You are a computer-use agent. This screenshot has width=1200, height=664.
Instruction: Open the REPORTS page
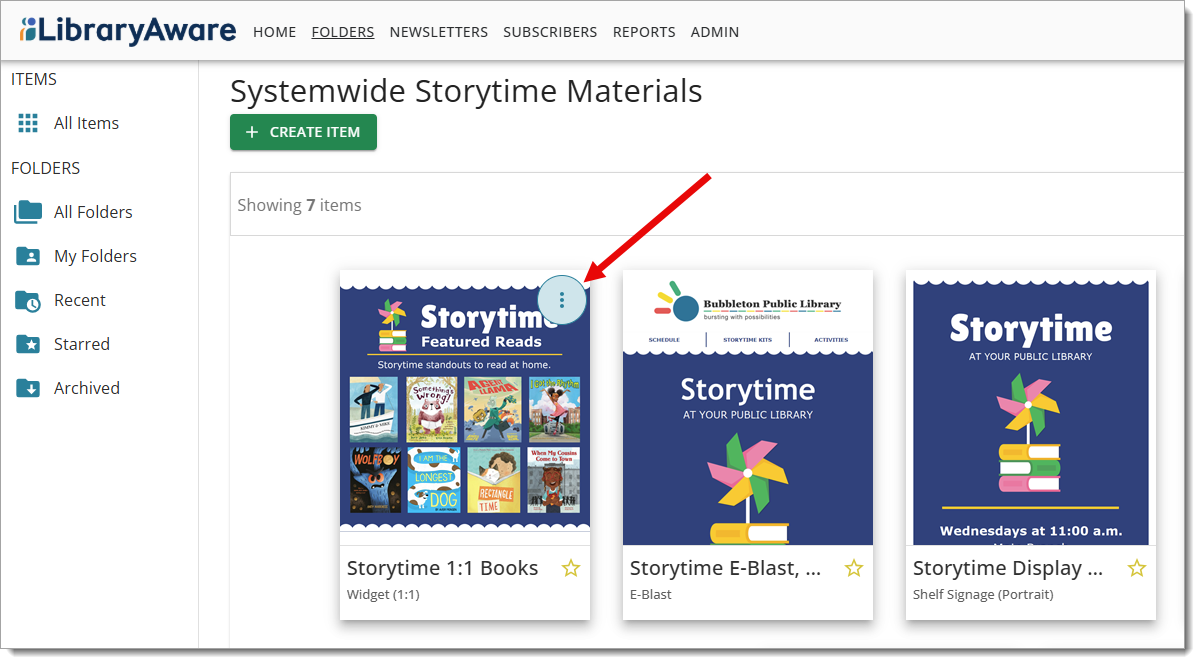point(644,32)
